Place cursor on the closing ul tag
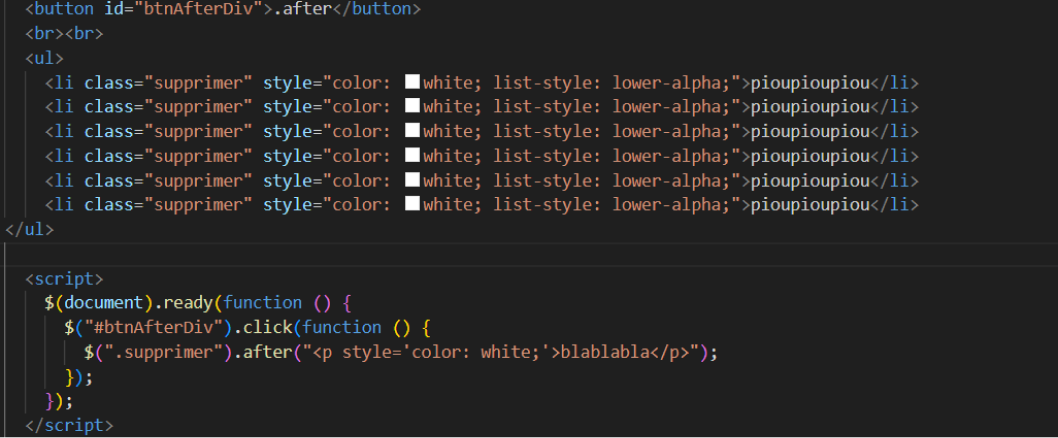 point(29,229)
